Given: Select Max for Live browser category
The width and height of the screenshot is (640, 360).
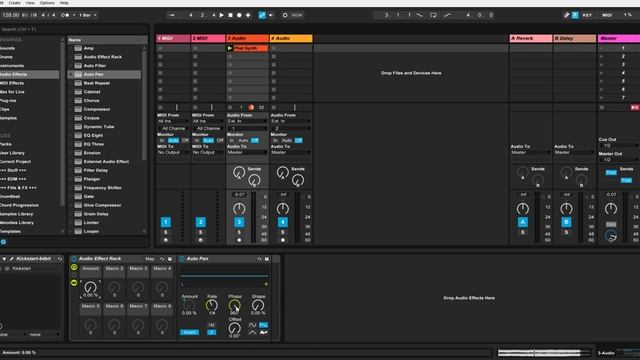Looking at the screenshot, I should tap(29, 92).
